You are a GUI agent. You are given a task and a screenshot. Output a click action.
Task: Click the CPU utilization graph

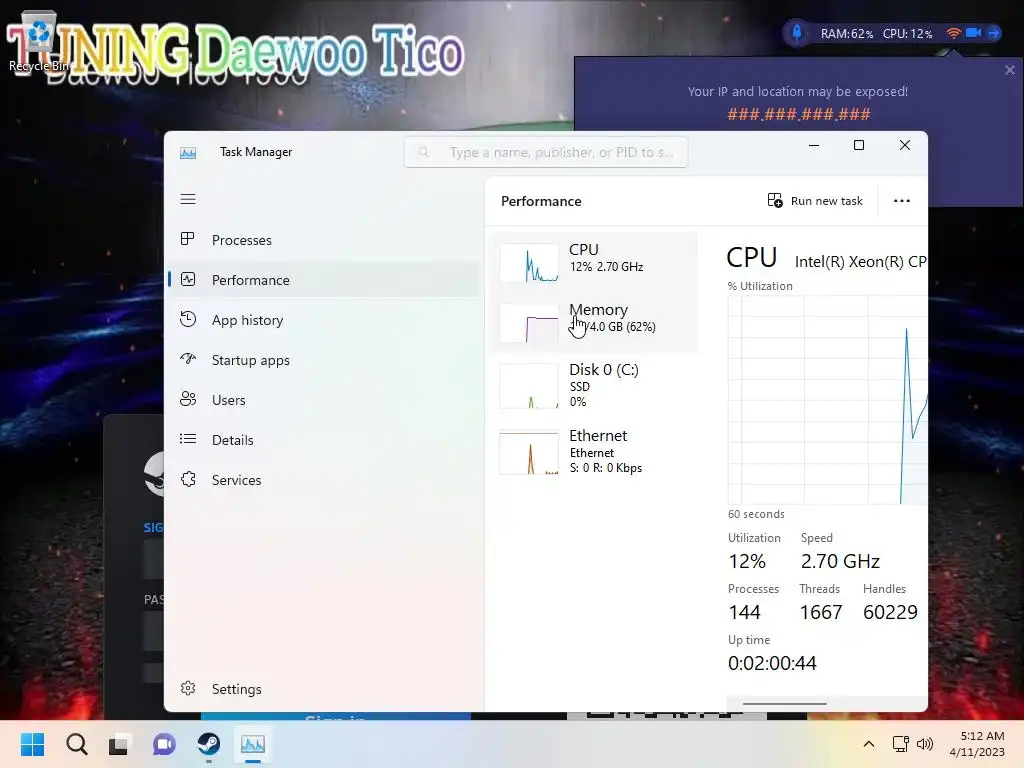(827, 400)
